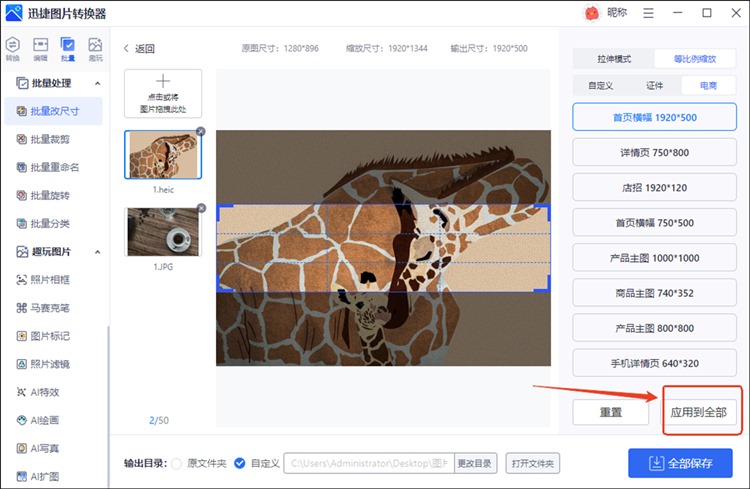
Task: Click the plus icon to add images
Action: (x=163, y=82)
